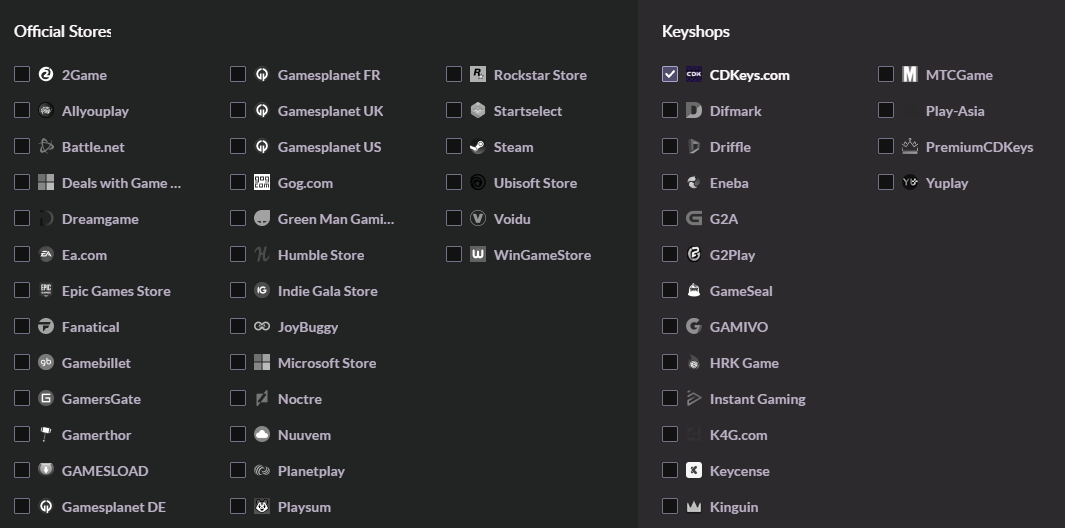The height and width of the screenshot is (528, 1065).
Task: Click the Humble Store logo icon
Action: [261, 254]
